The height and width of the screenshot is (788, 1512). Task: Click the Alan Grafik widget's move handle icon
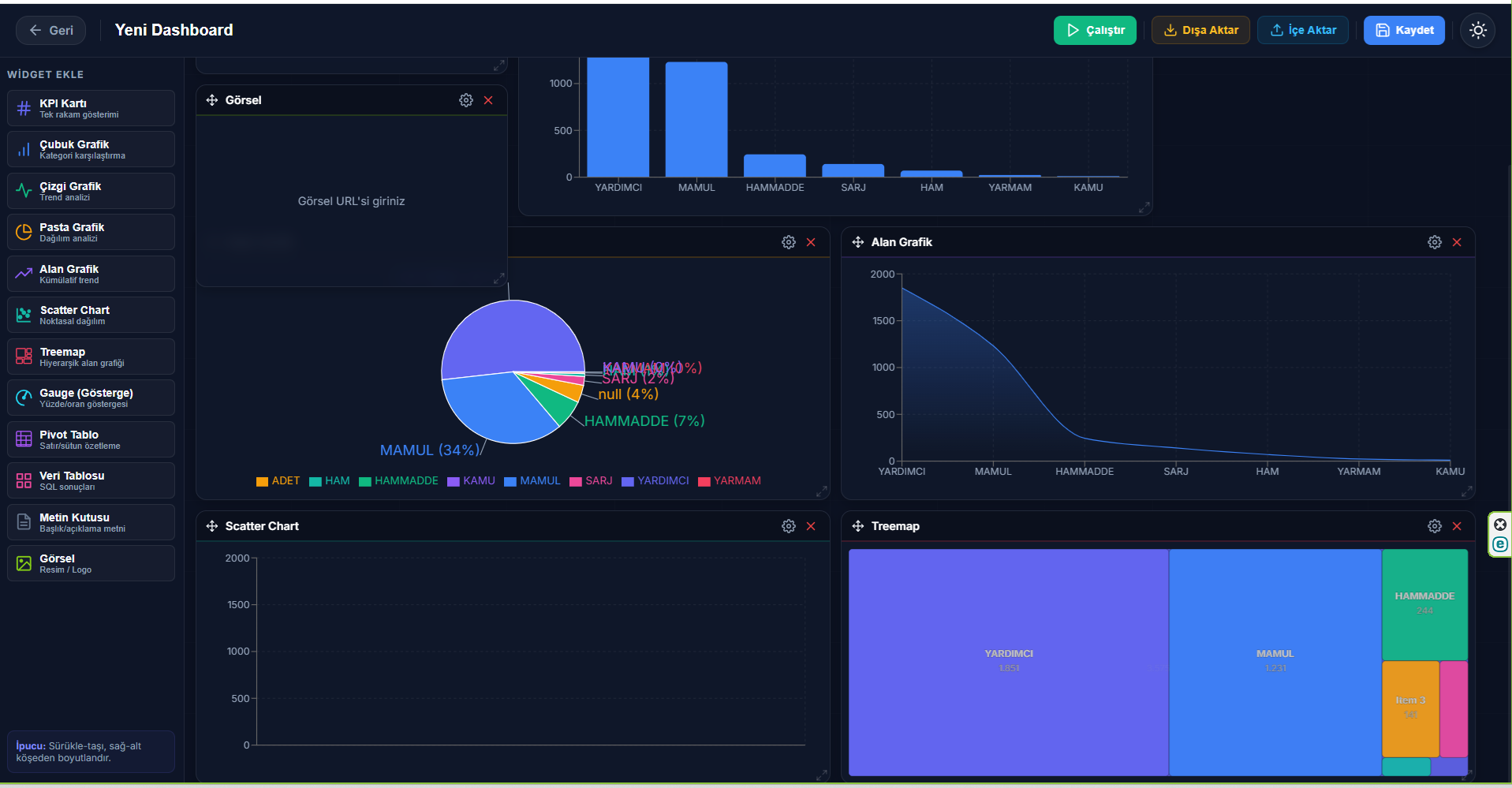pyautogui.click(x=858, y=242)
